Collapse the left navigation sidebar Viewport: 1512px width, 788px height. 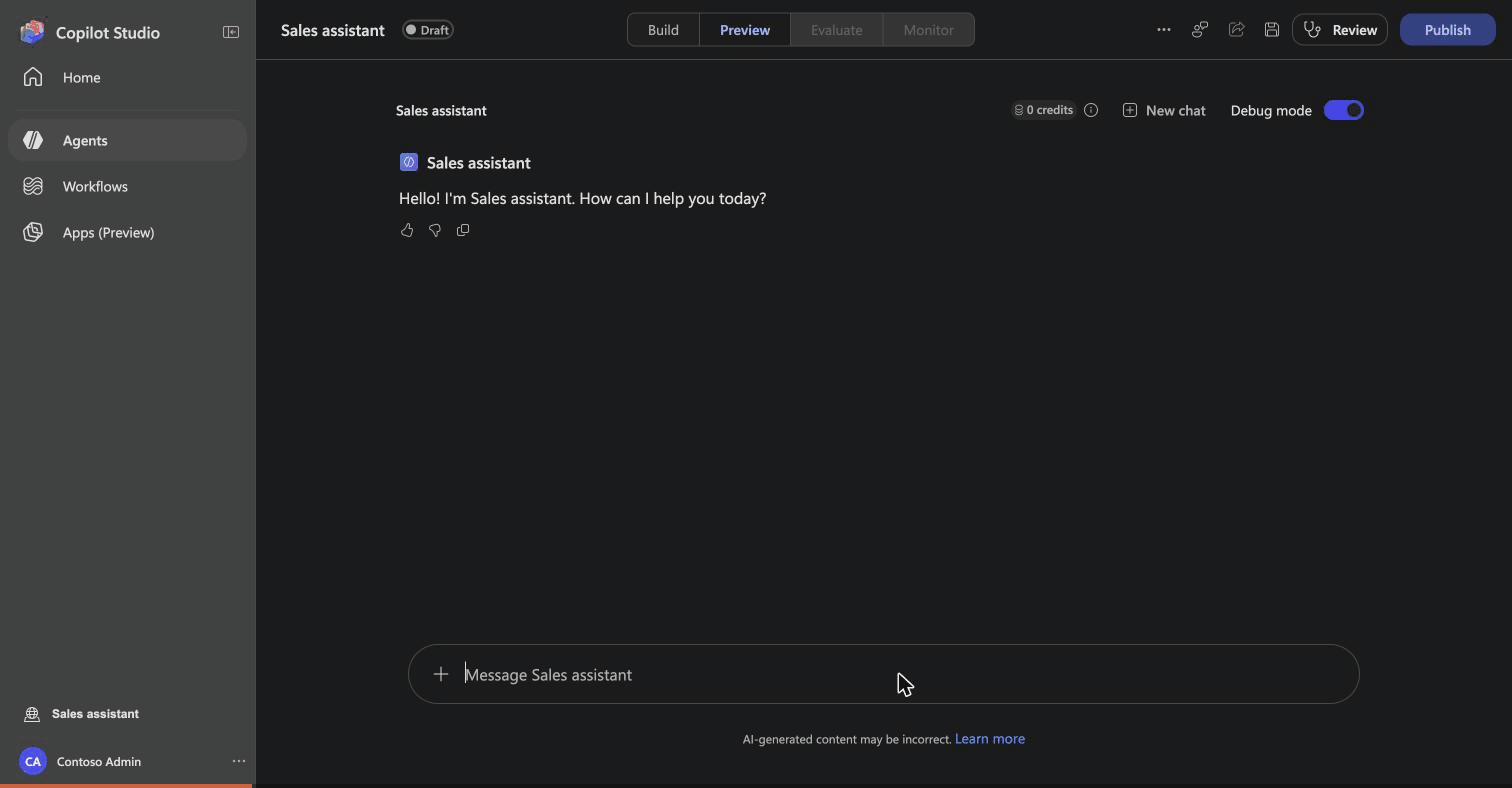[231, 32]
